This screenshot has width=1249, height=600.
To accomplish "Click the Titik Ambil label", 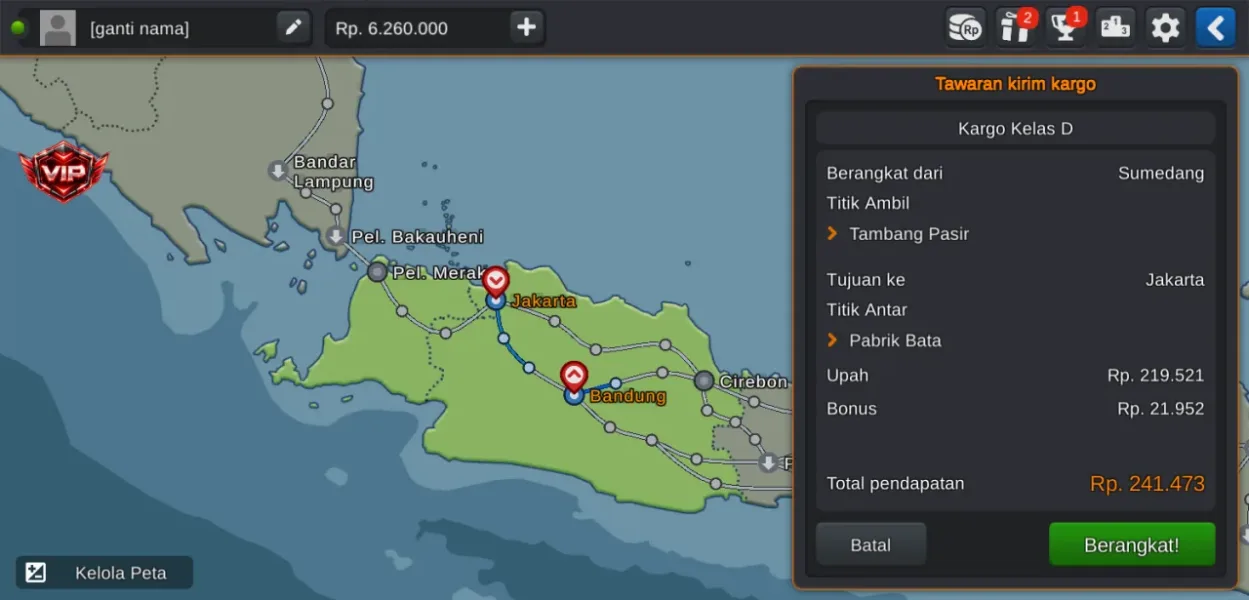I will click(868, 203).
